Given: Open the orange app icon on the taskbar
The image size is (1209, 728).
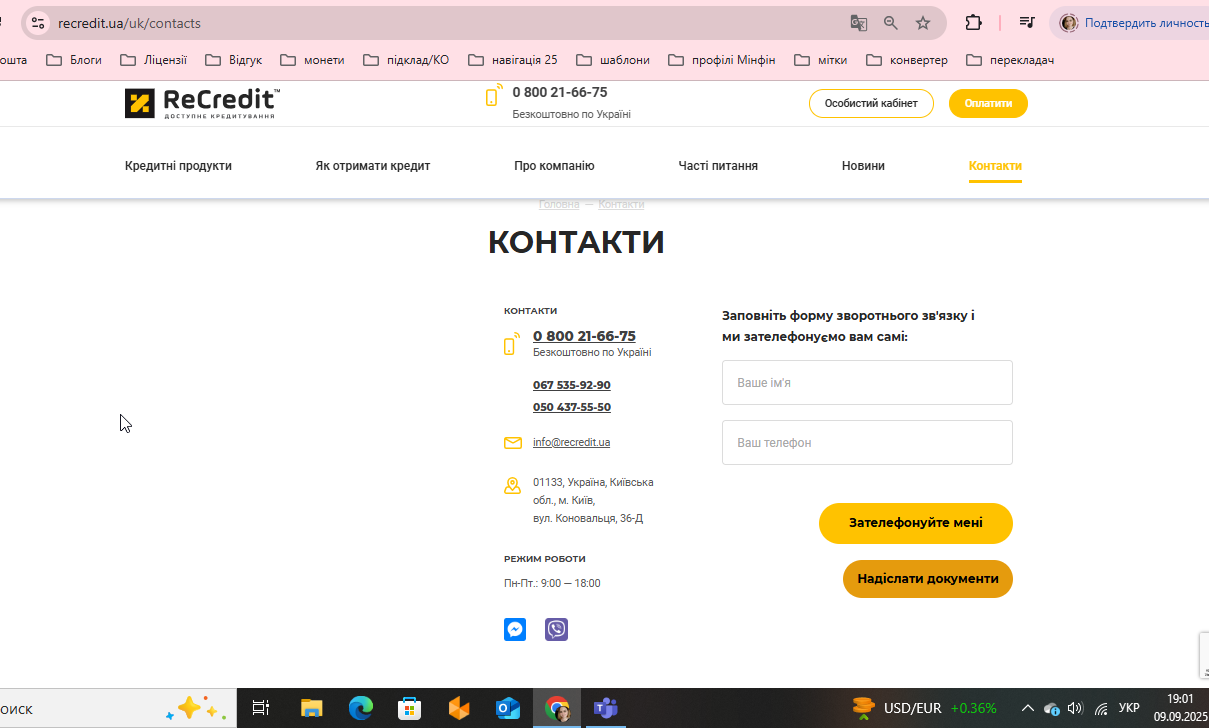Looking at the screenshot, I should tap(458, 708).
